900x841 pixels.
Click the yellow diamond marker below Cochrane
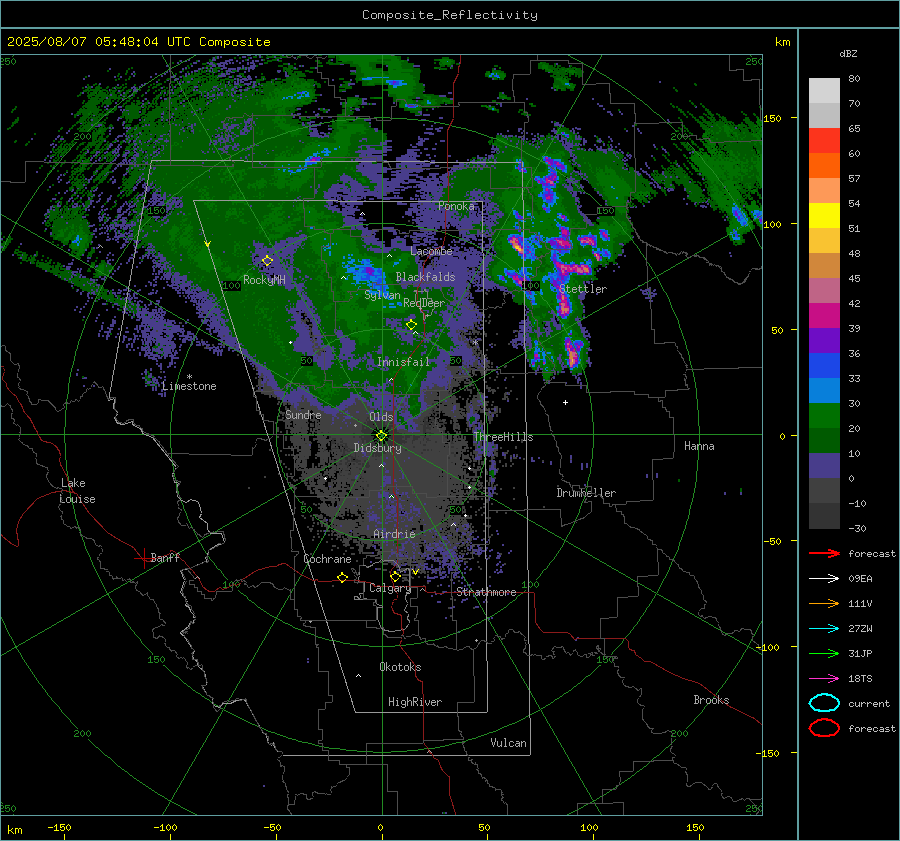[342, 578]
